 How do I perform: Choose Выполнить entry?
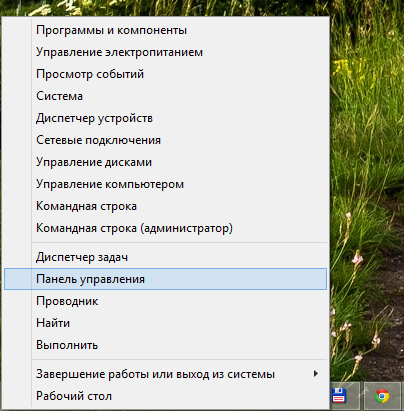click(x=165, y=345)
